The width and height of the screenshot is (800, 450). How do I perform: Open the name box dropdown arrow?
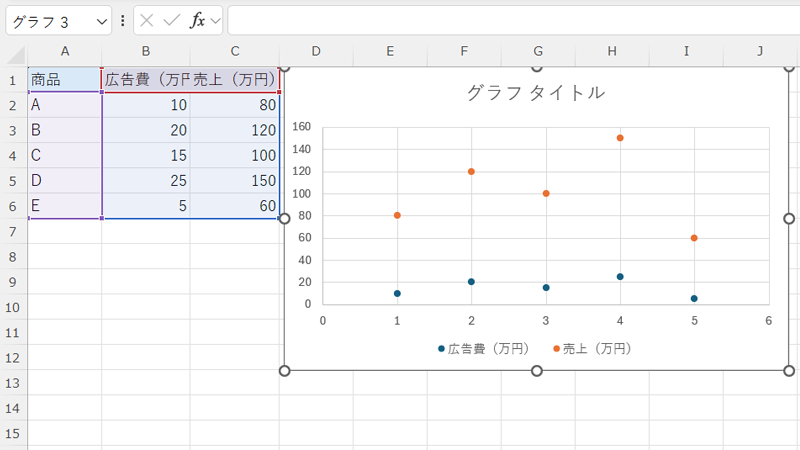pos(101,21)
